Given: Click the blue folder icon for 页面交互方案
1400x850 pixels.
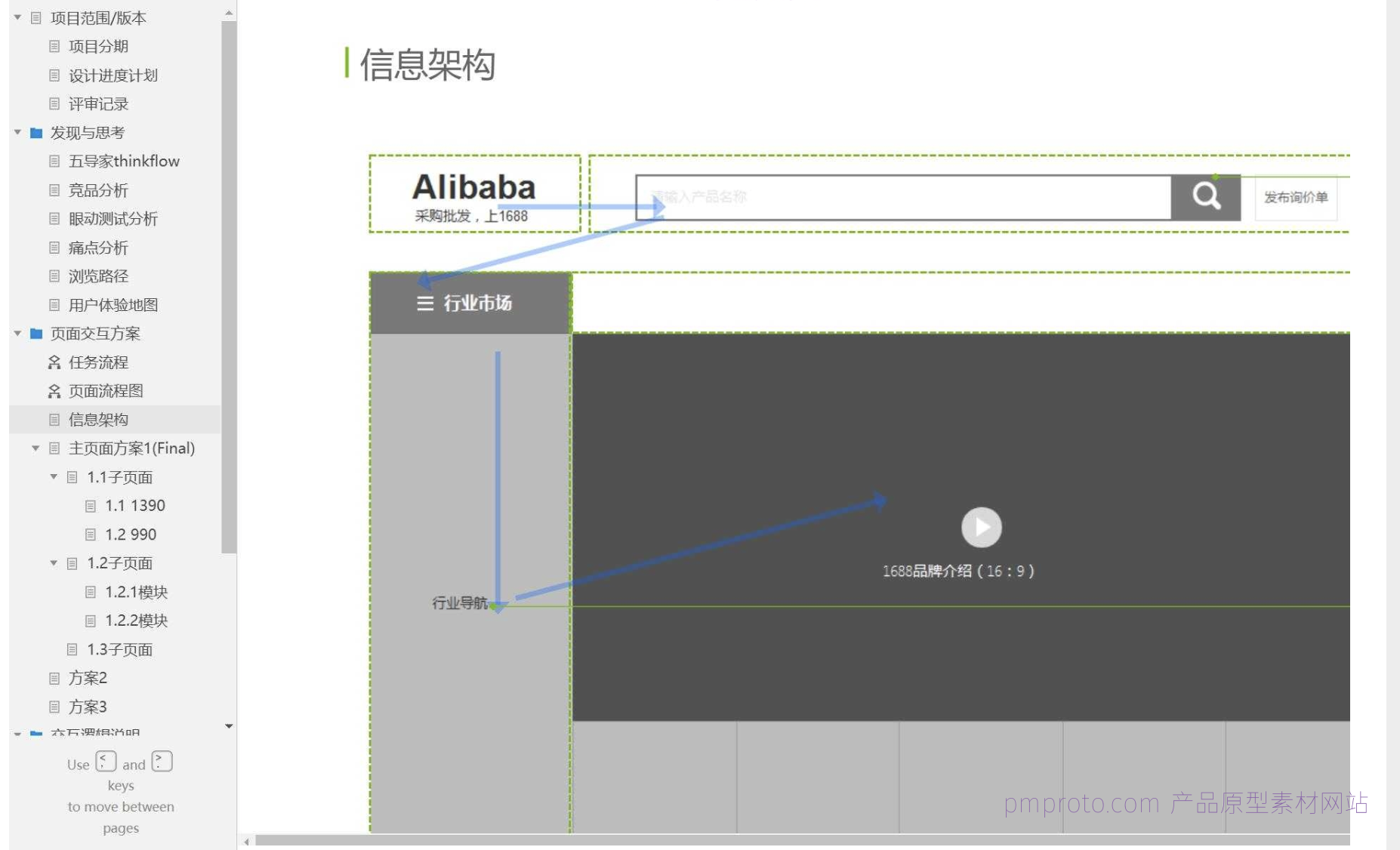Looking at the screenshot, I should point(36,334).
